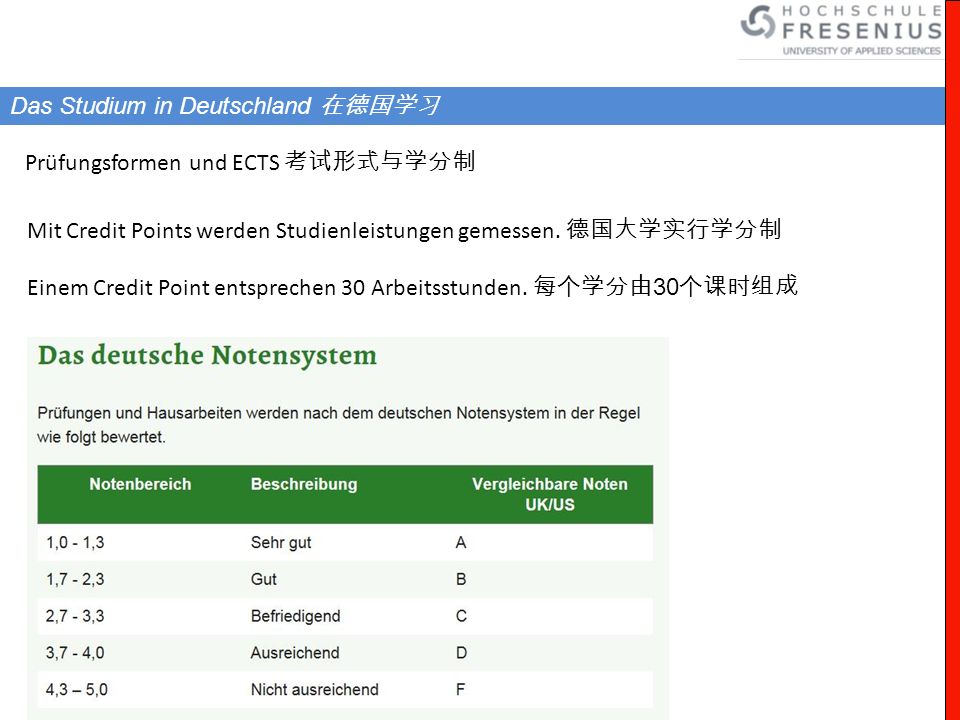Click the 'Vergleichbare Noten UK/US' column header
Image resolution: width=960 pixels, height=720 pixels.
point(550,494)
